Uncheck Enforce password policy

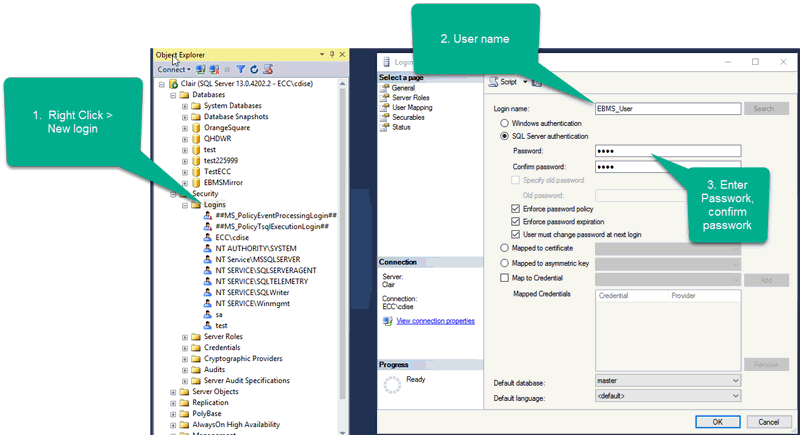[x=515, y=207]
